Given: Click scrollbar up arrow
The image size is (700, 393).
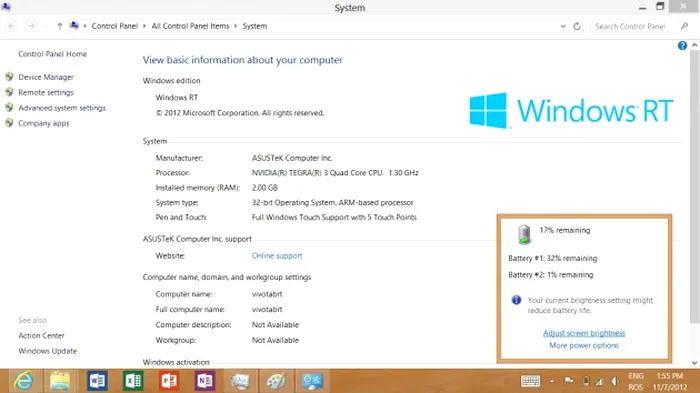Looking at the screenshot, I should [694, 45].
